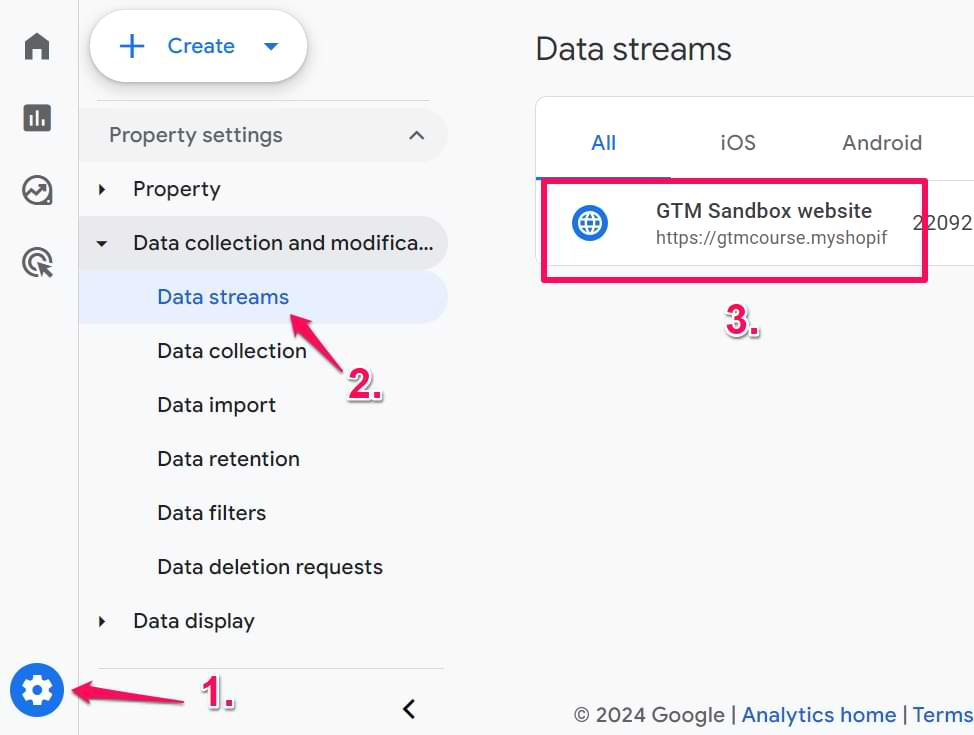Click the Admin gear icon
The image size is (974, 735).
(37, 690)
